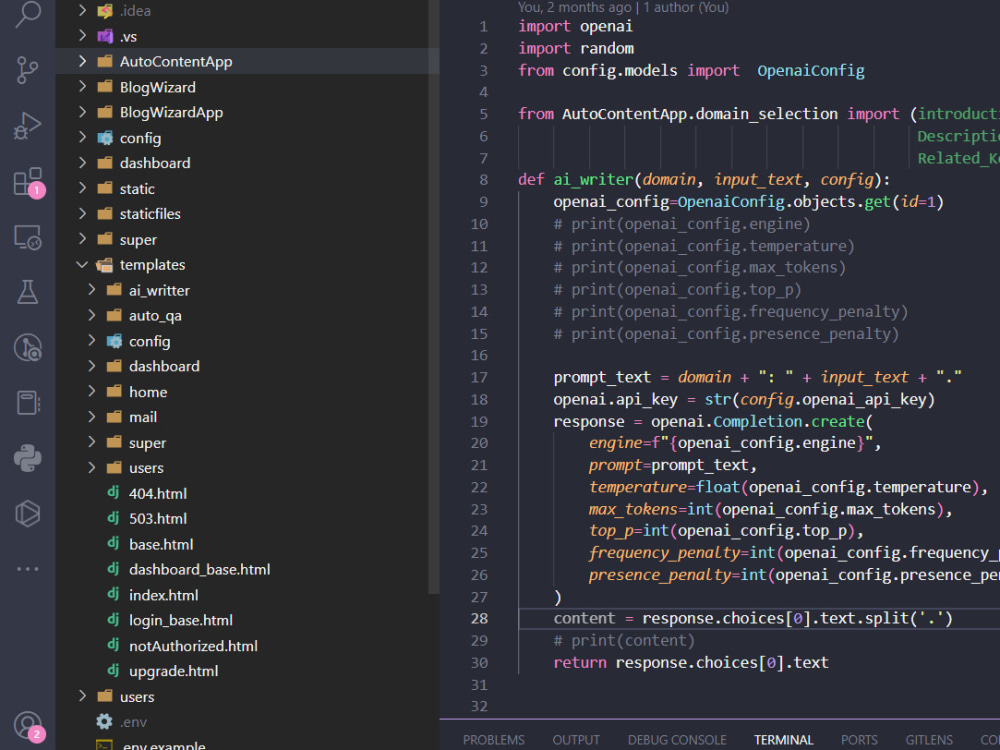Expand the ai_writter folder
Image resolution: width=1000 pixels, height=750 pixels.
tap(92, 290)
